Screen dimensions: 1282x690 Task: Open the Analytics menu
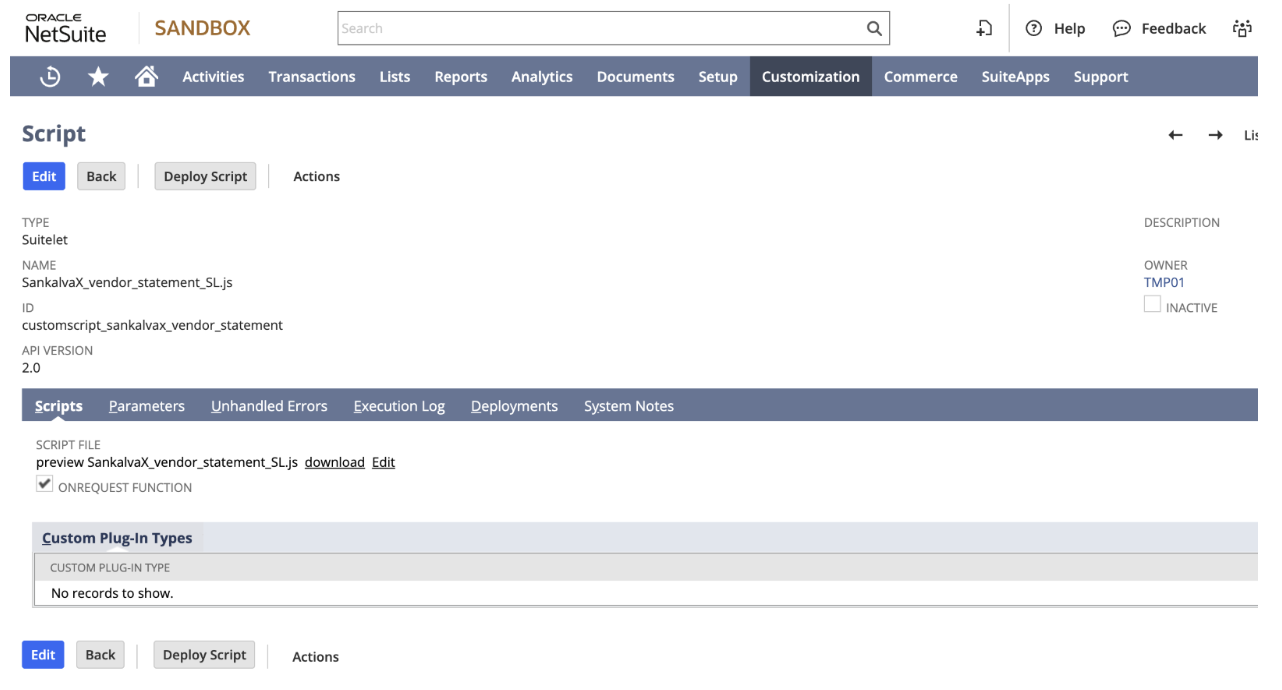[x=542, y=77]
